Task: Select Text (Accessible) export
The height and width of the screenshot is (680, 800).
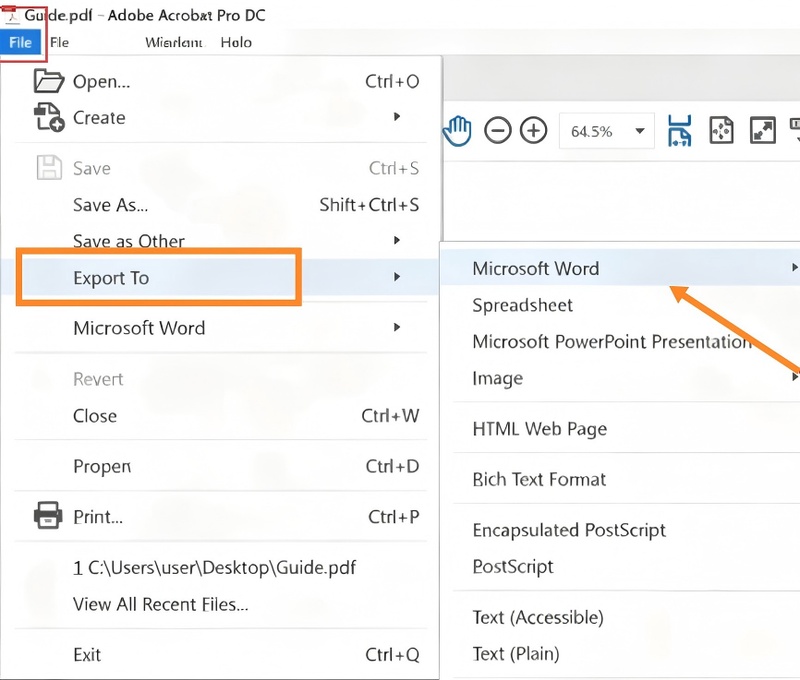Action: click(x=620, y=617)
